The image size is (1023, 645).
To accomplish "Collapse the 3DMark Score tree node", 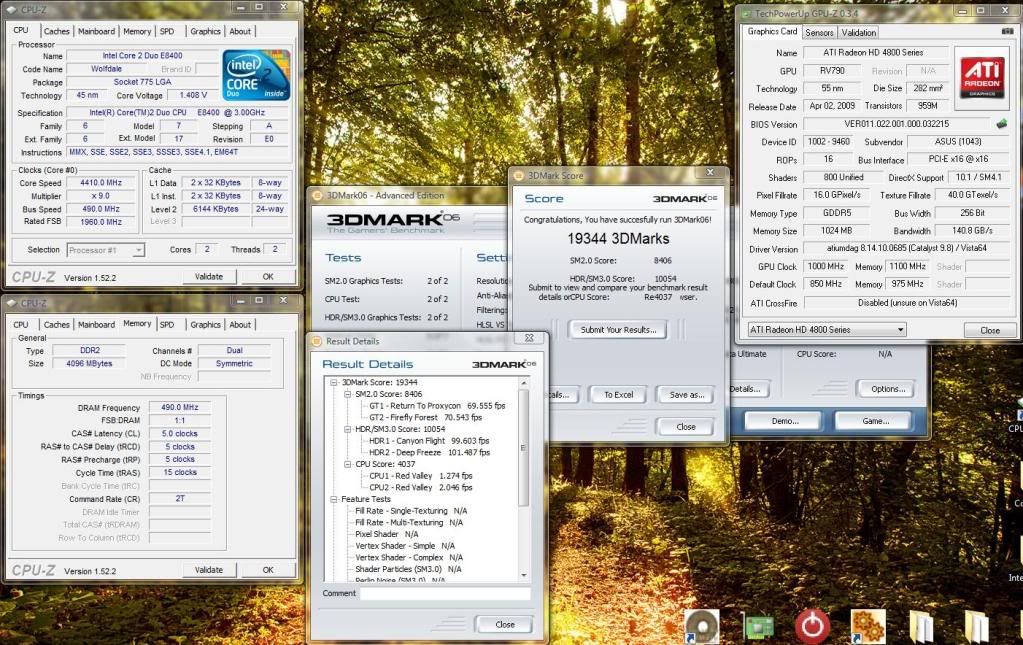I will pos(335,382).
